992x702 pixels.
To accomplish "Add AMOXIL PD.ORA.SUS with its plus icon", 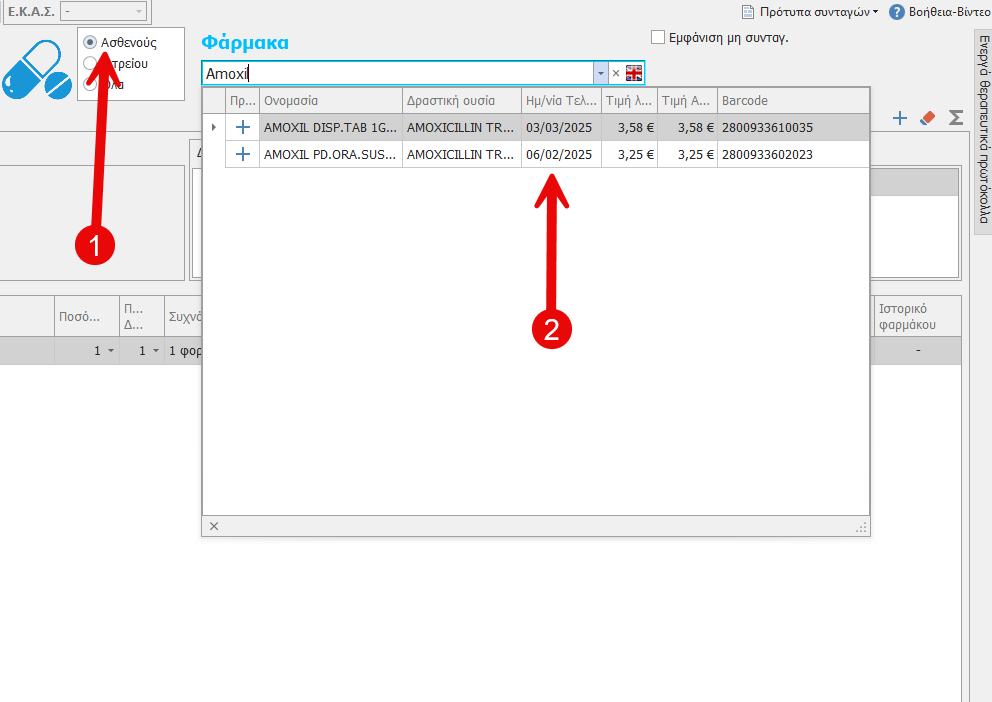I will coord(242,154).
